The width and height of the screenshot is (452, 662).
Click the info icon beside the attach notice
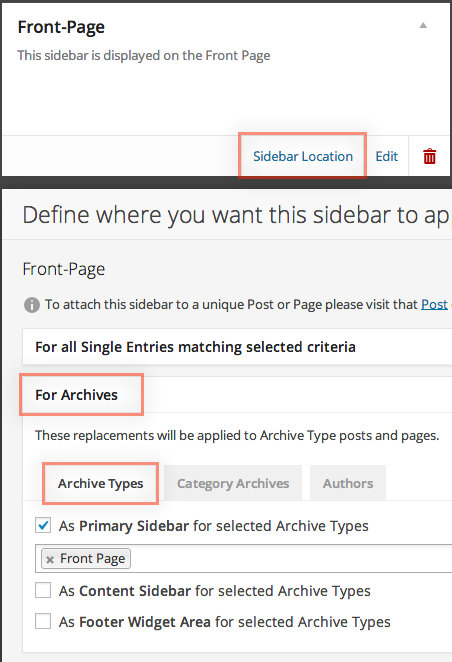(x=32, y=304)
